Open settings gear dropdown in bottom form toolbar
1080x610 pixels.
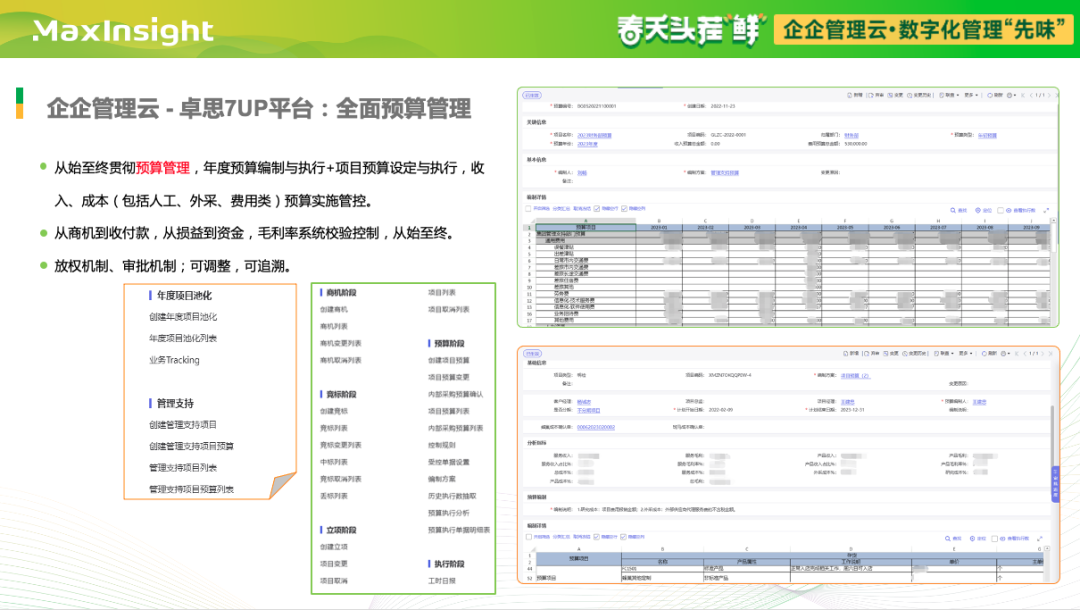[1006, 354]
